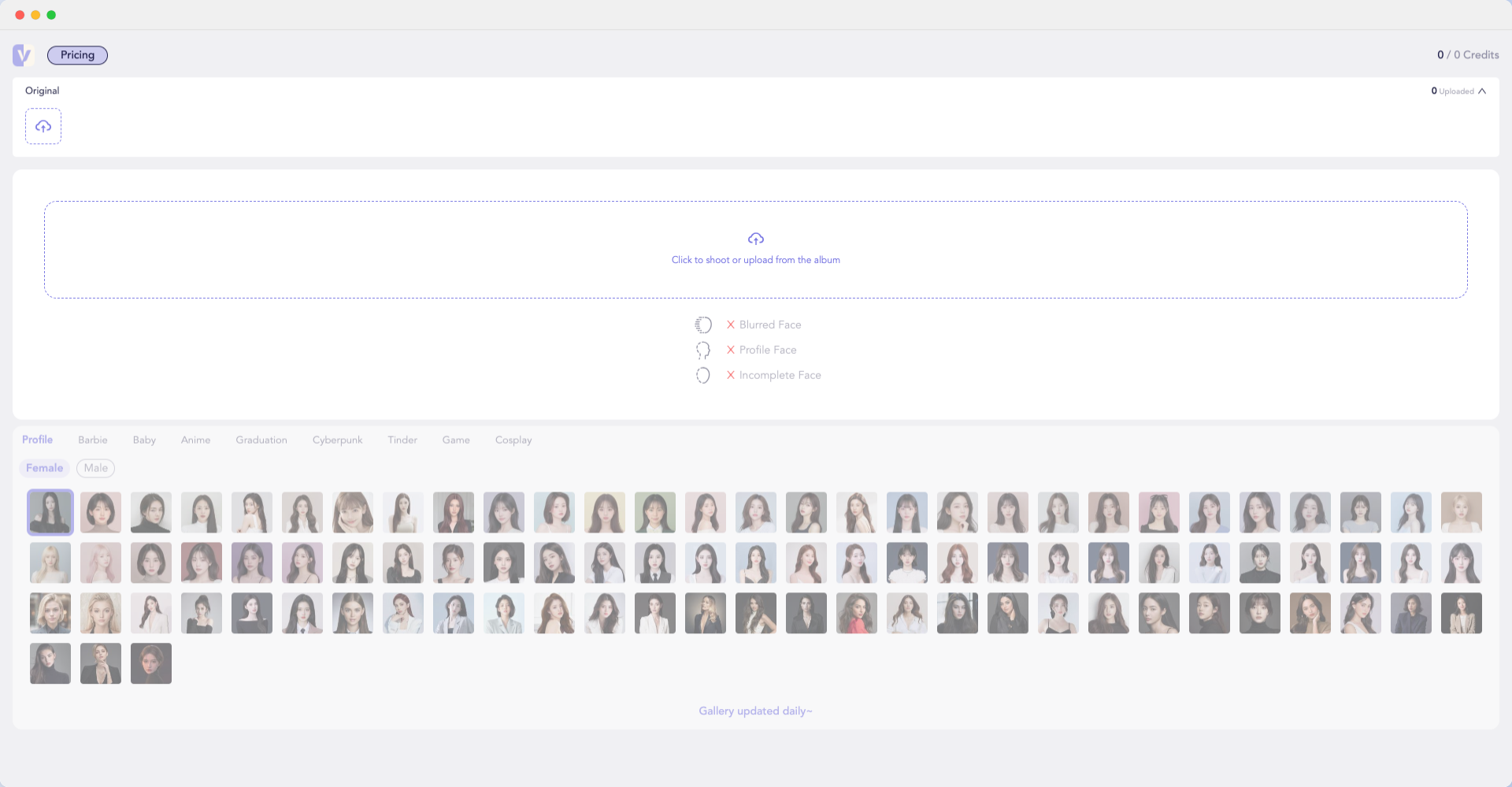This screenshot has height=787, width=1512.
Task: View the credits counter
Action: [x=1467, y=55]
